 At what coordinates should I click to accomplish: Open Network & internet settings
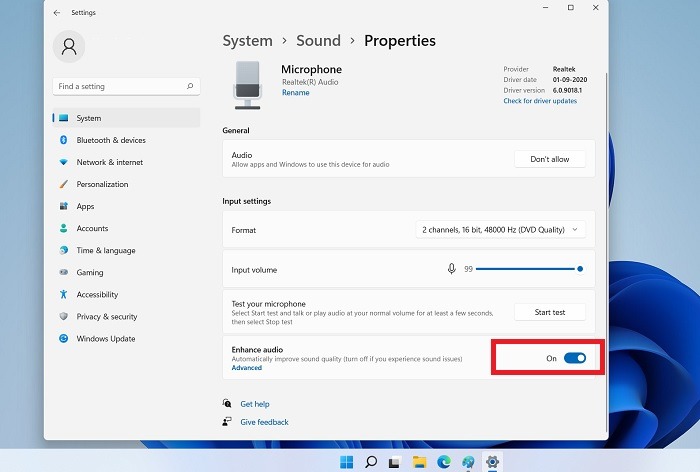[110, 162]
